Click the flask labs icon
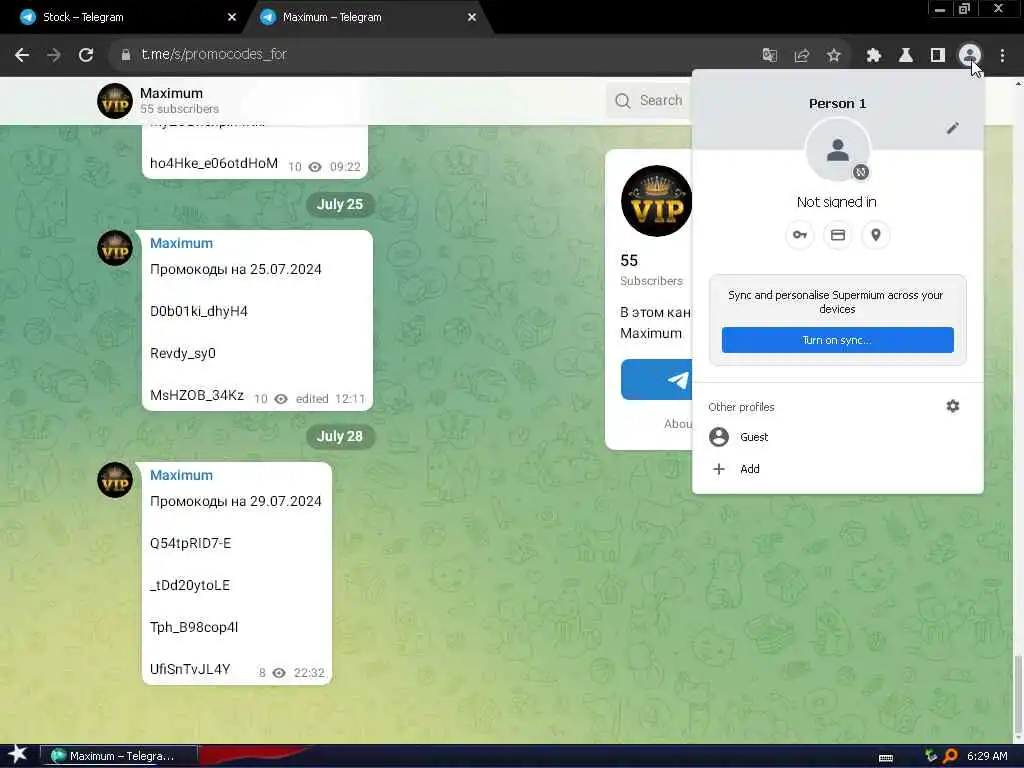The width and height of the screenshot is (1024, 768). point(905,55)
